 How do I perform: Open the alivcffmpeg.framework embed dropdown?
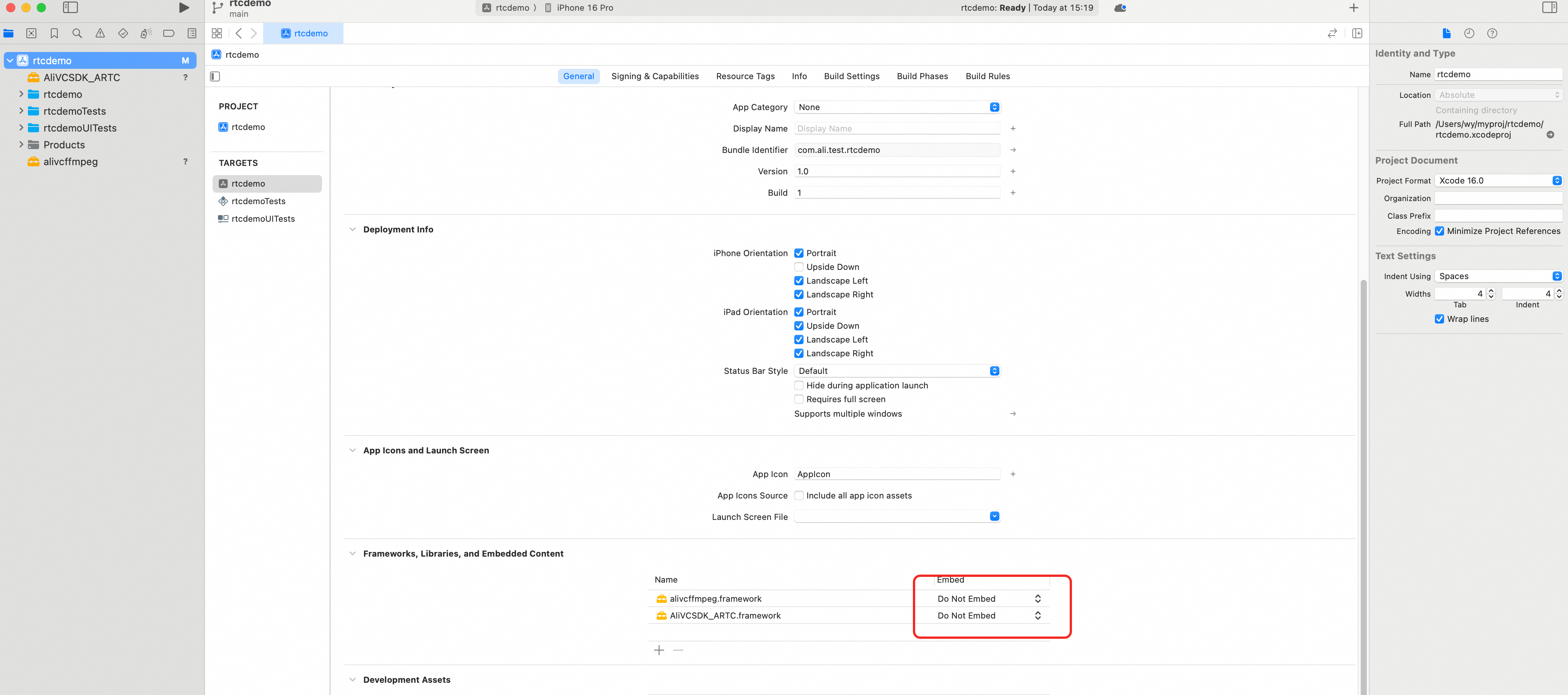point(988,599)
